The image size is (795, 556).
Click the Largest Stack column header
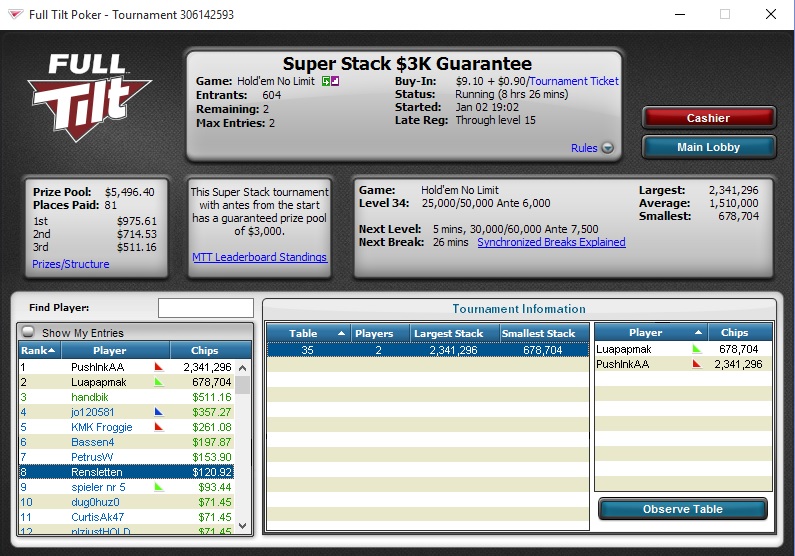454,333
